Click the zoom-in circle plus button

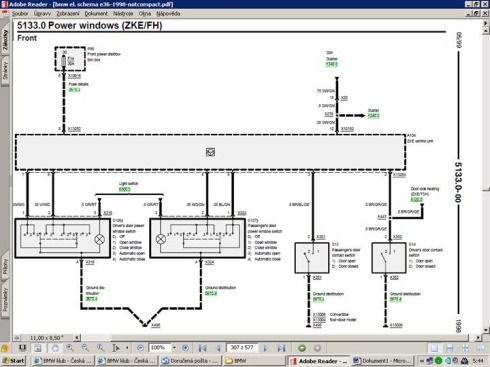[185, 348]
